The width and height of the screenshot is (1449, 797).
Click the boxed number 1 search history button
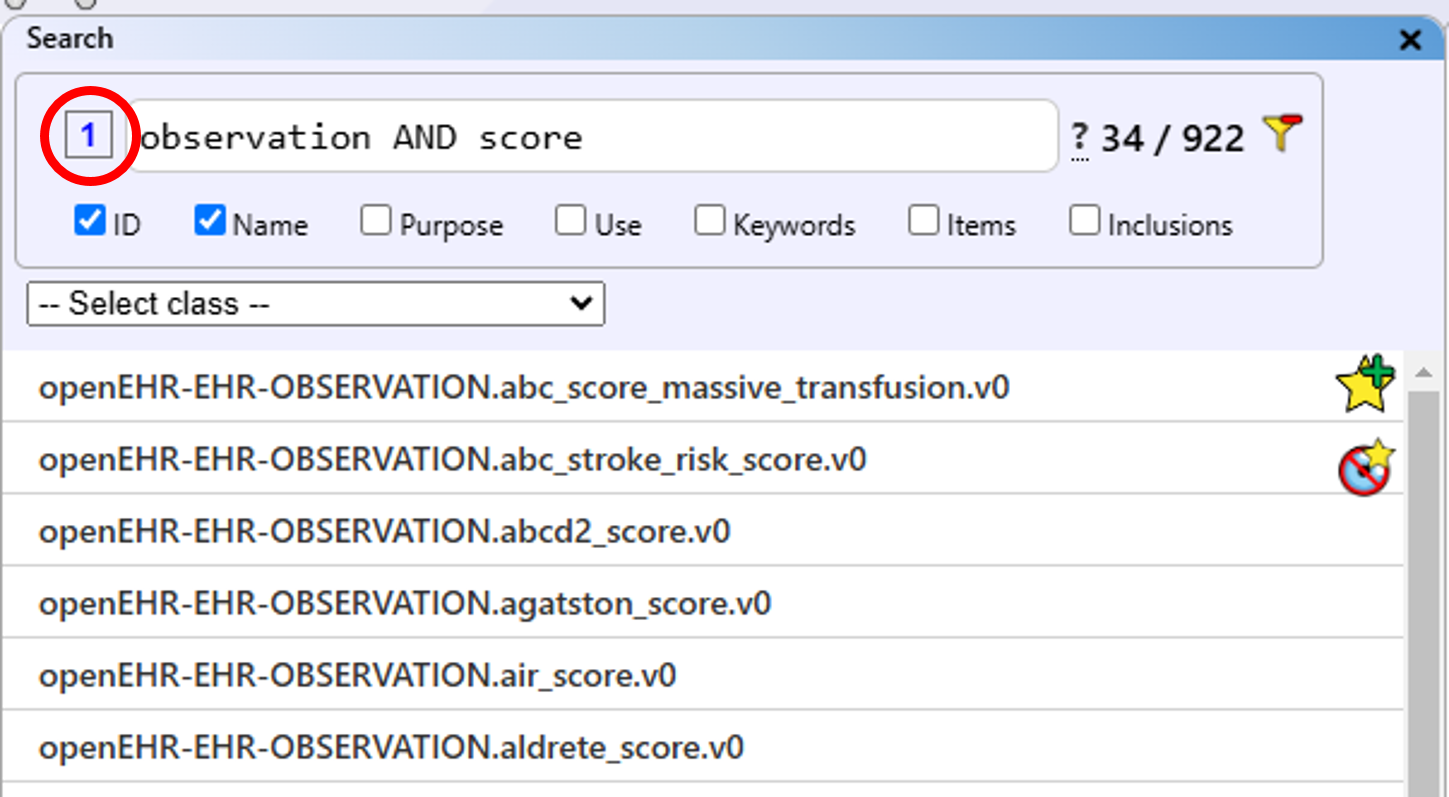pyautogui.click(x=89, y=136)
